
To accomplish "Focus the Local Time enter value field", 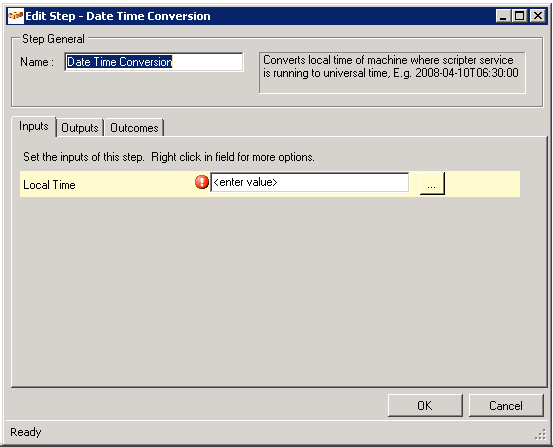I will [x=310, y=182].
